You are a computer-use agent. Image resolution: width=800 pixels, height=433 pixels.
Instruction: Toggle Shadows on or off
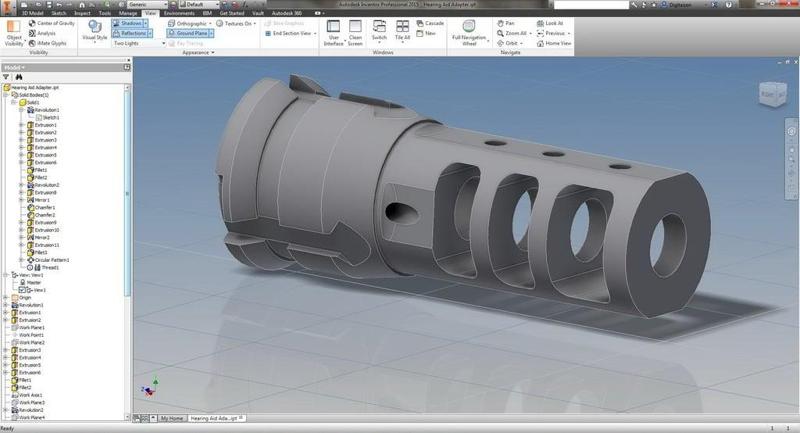pos(127,23)
